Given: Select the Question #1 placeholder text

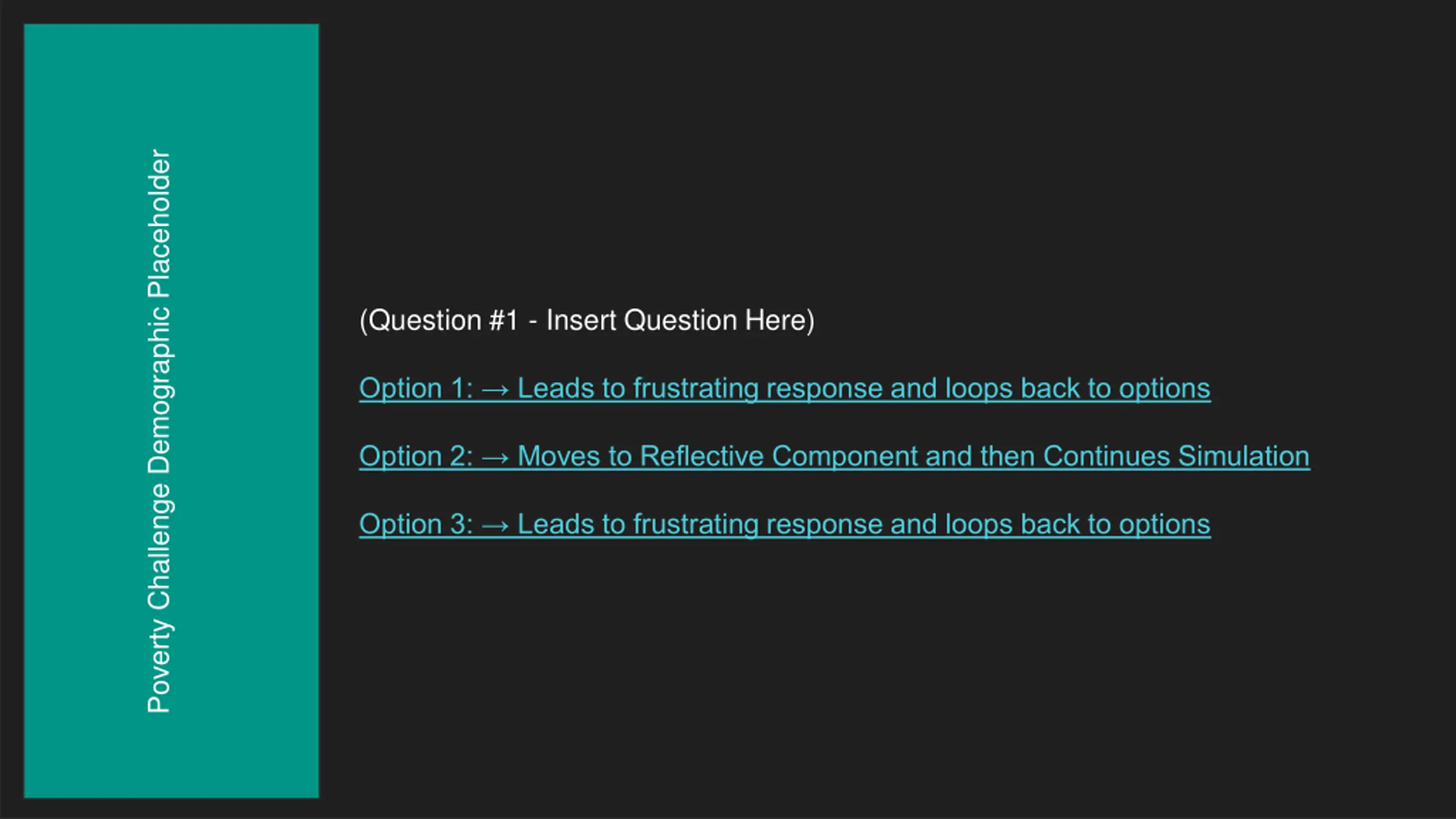Looking at the screenshot, I should [x=587, y=321].
